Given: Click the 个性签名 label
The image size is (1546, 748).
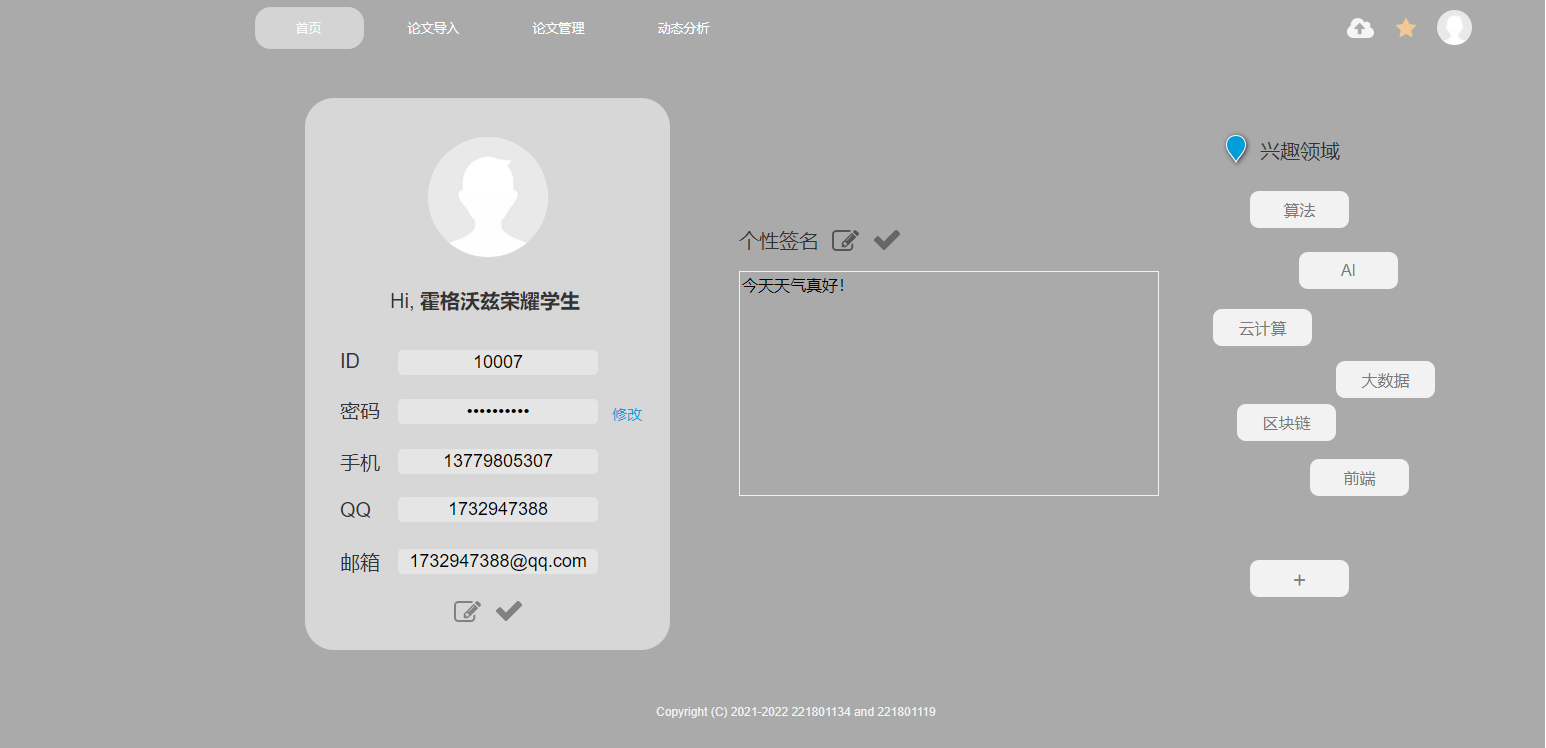Looking at the screenshot, I should pos(779,240).
